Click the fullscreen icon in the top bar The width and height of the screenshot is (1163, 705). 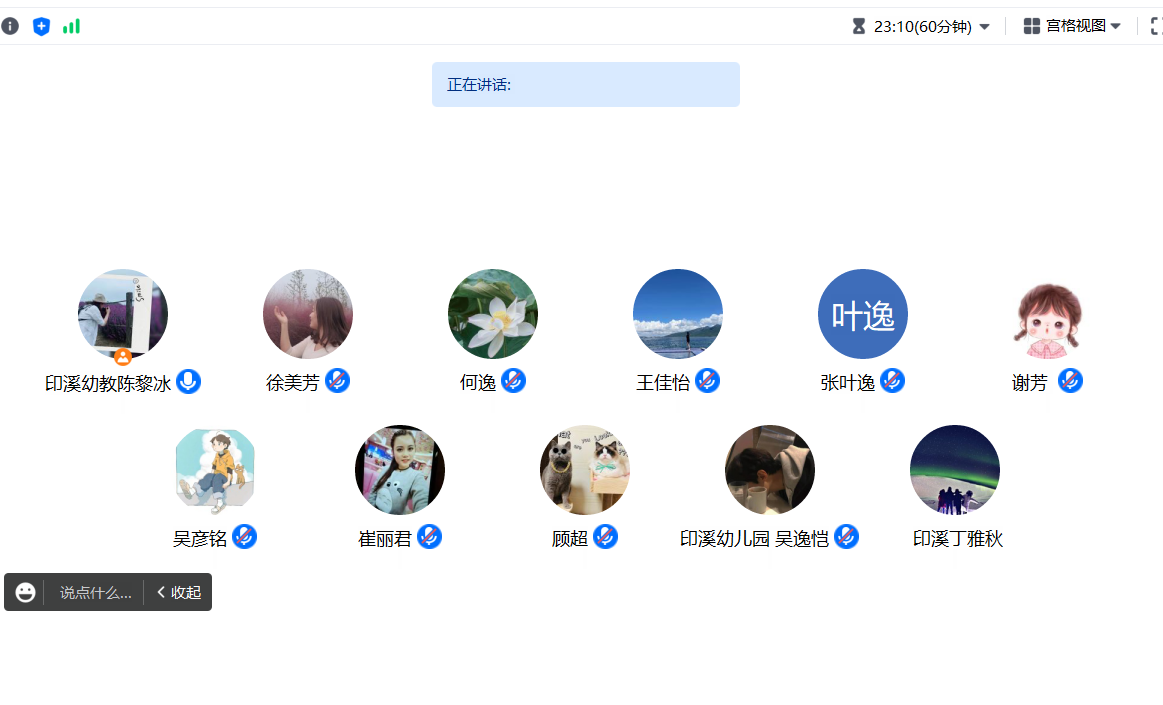[1156, 27]
